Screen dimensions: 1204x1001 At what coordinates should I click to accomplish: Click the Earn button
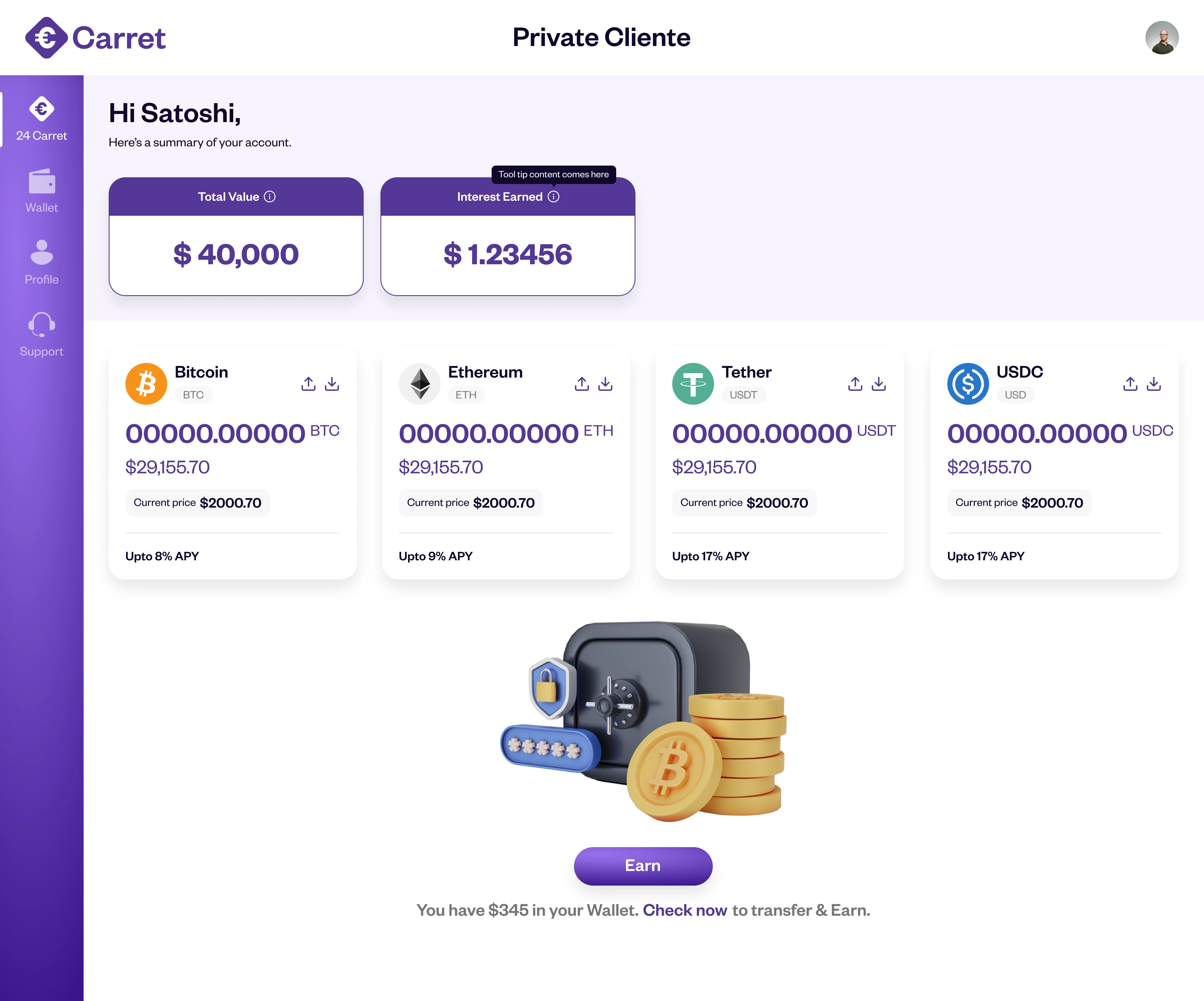click(x=643, y=866)
